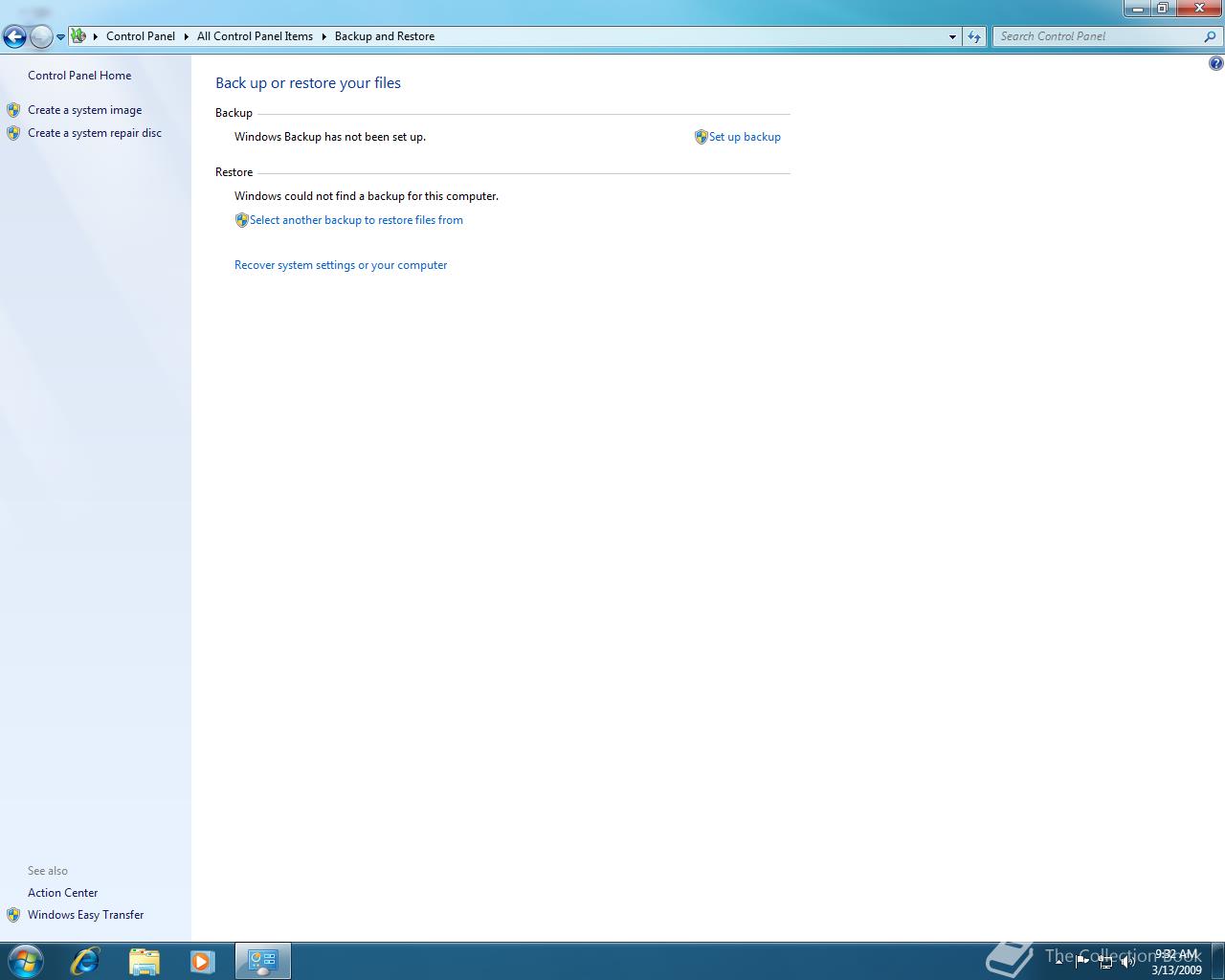Go back using the Back arrow
Screen dimensions: 1225x980
tap(14, 37)
